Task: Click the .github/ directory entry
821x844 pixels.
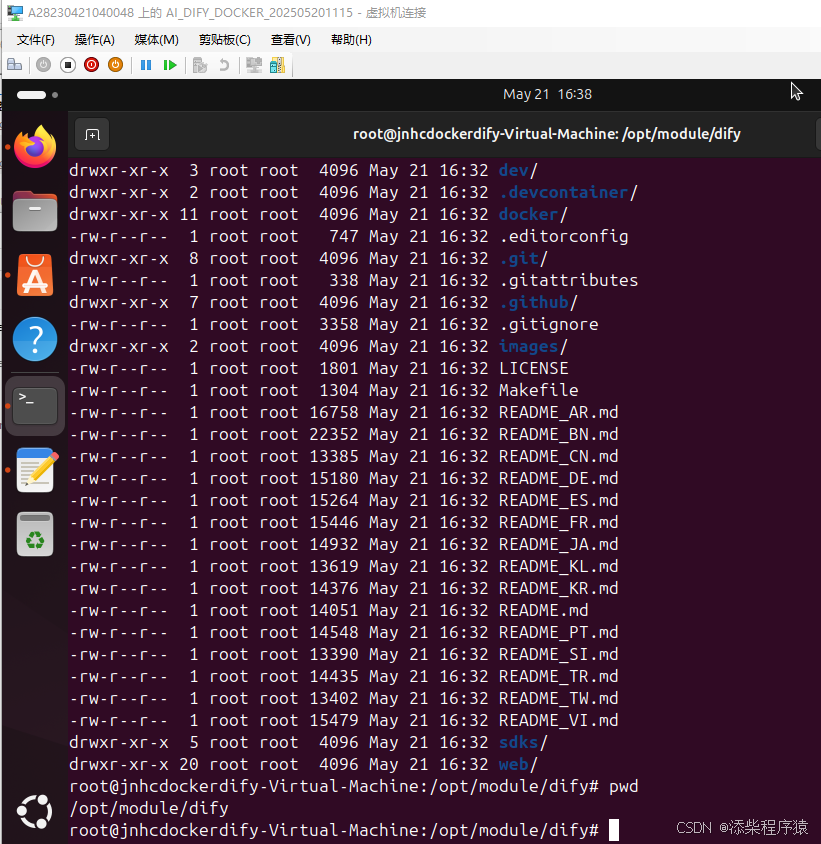Action: (538, 303)
